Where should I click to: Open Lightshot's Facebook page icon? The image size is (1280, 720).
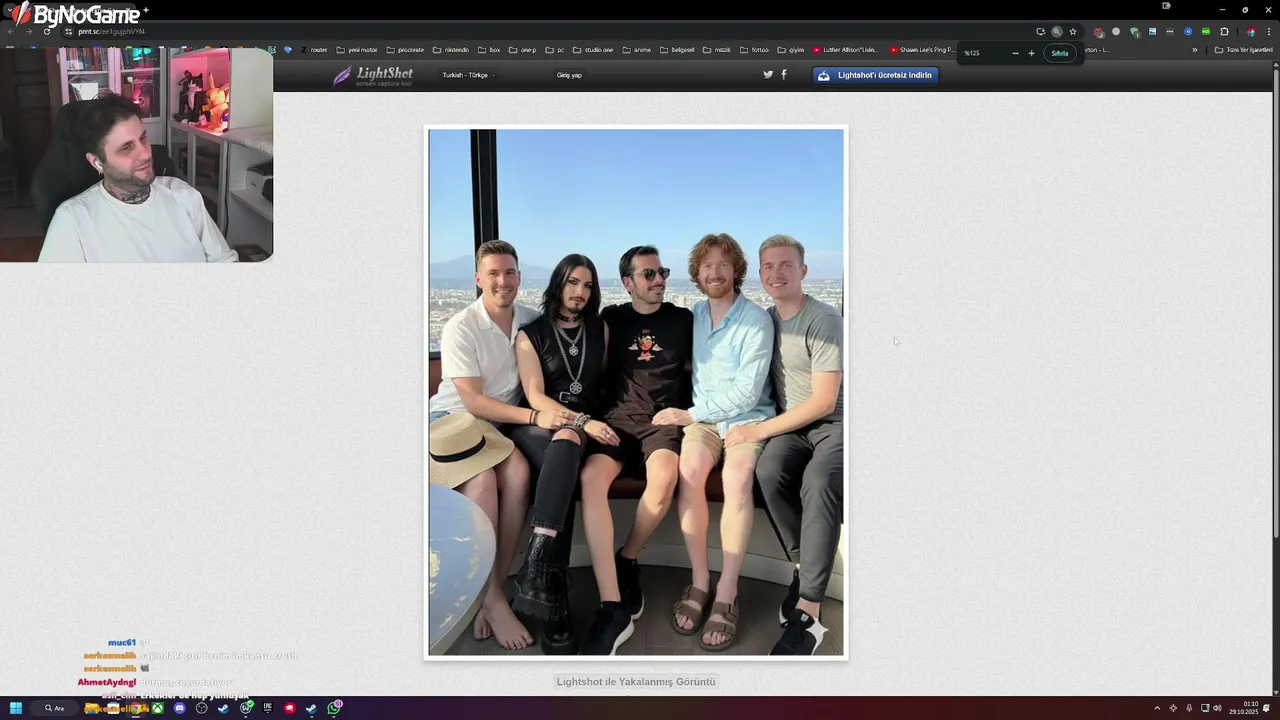(x=783, y=74)
